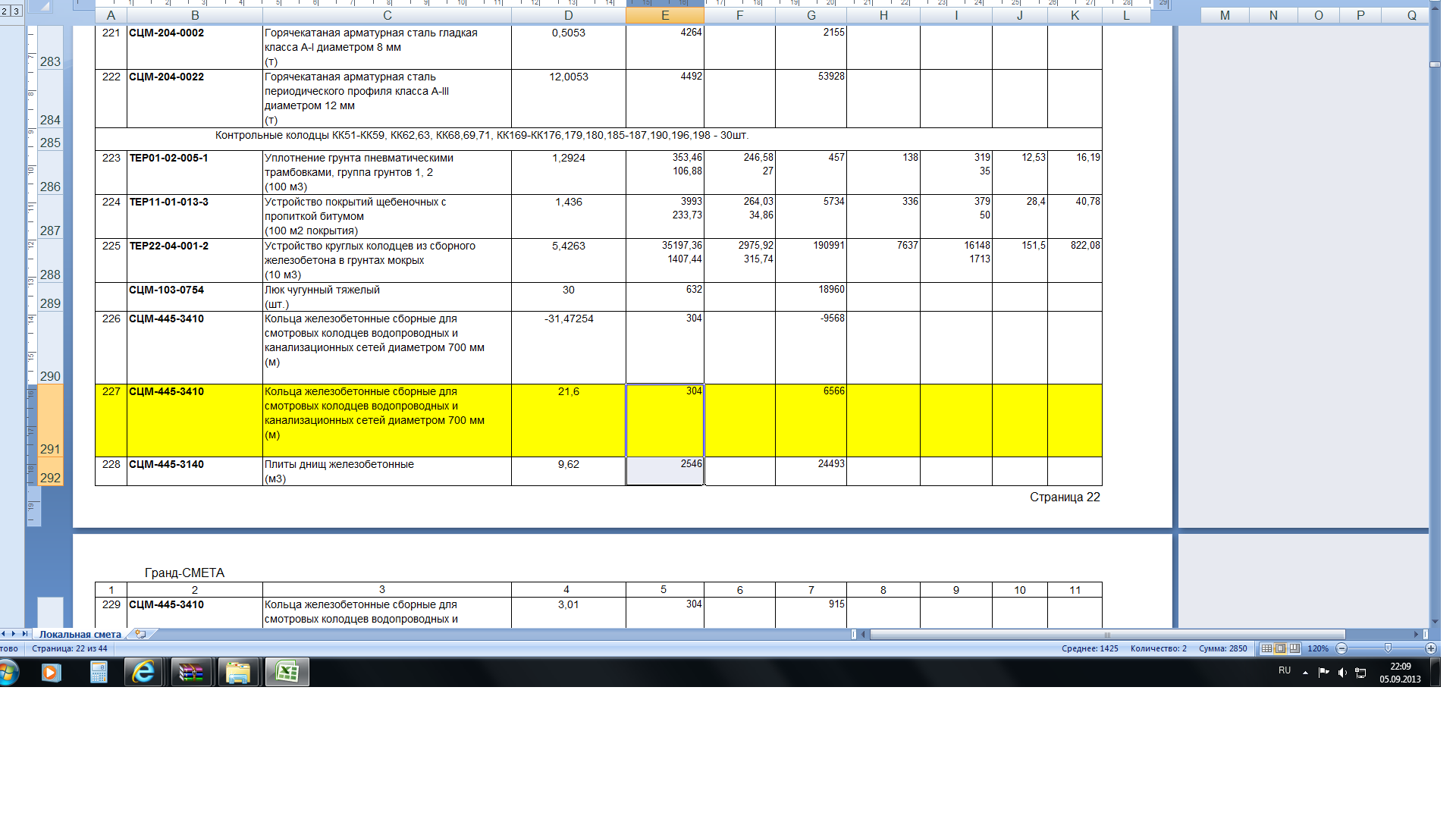The image size is (1456, 819).
Task: Open the RU language selector
Action: point(1284,670)
